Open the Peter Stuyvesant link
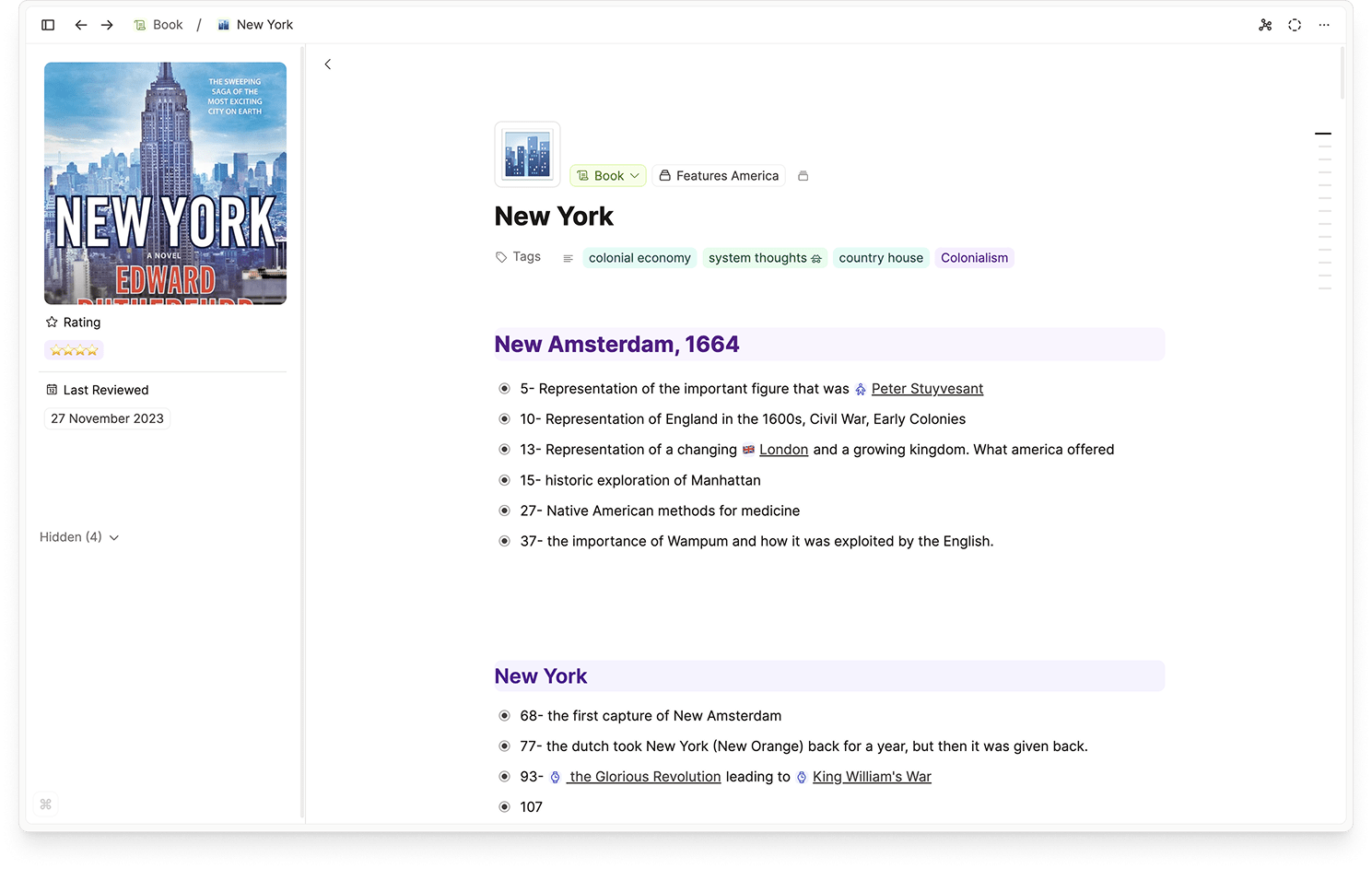1372x869 pixels. [x=926, y=389]
